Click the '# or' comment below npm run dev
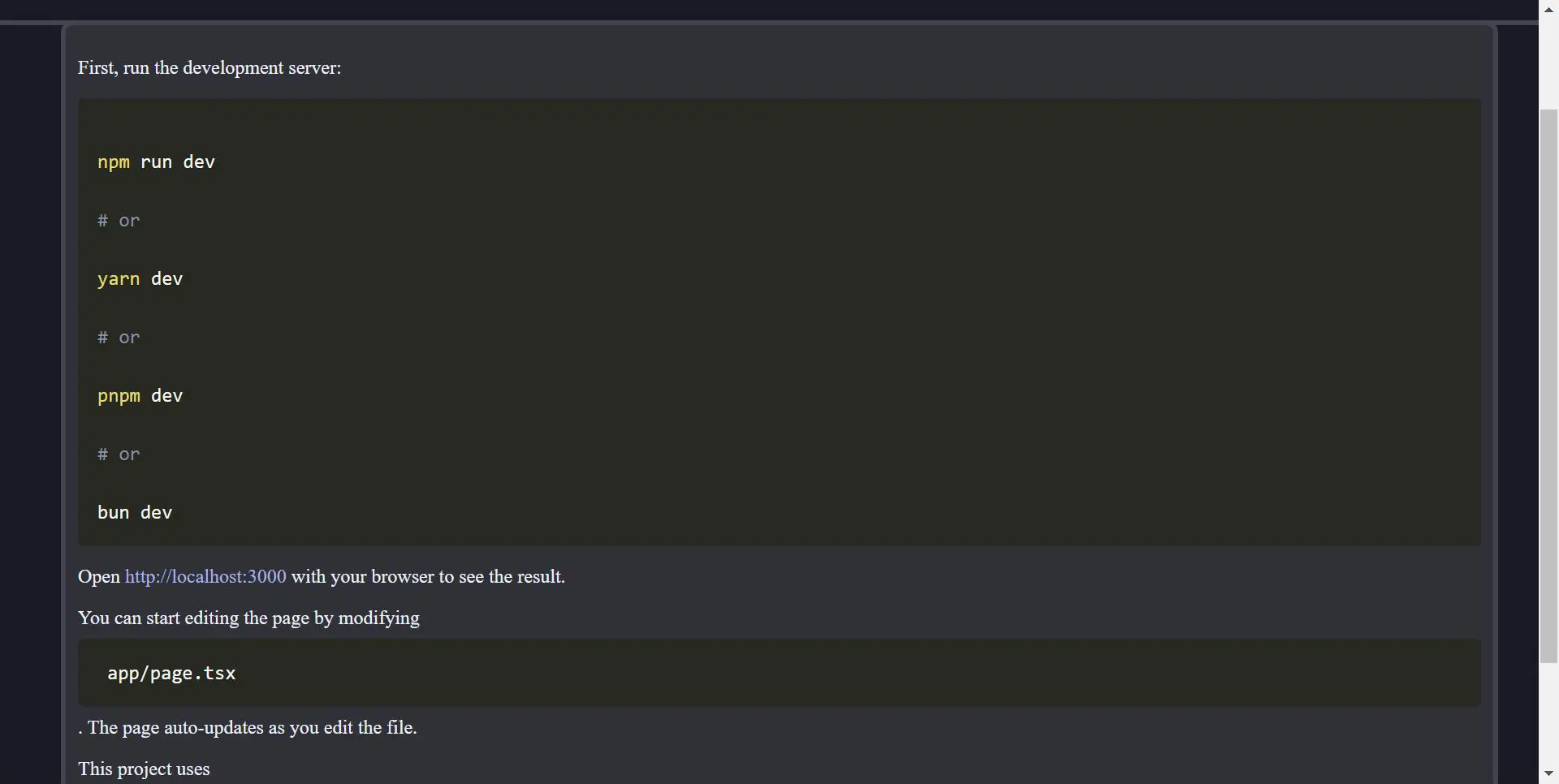 [119, 221]
